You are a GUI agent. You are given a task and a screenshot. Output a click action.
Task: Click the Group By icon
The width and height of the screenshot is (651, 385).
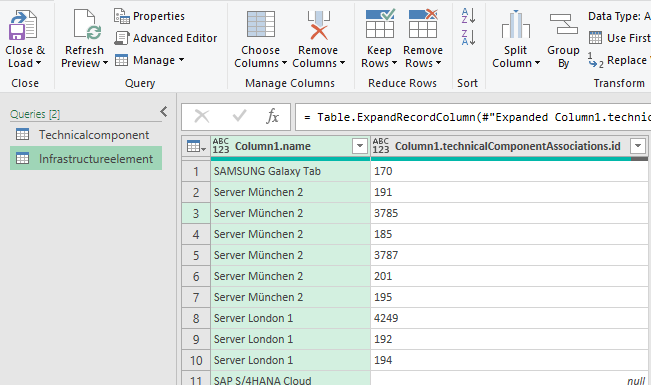563,24
